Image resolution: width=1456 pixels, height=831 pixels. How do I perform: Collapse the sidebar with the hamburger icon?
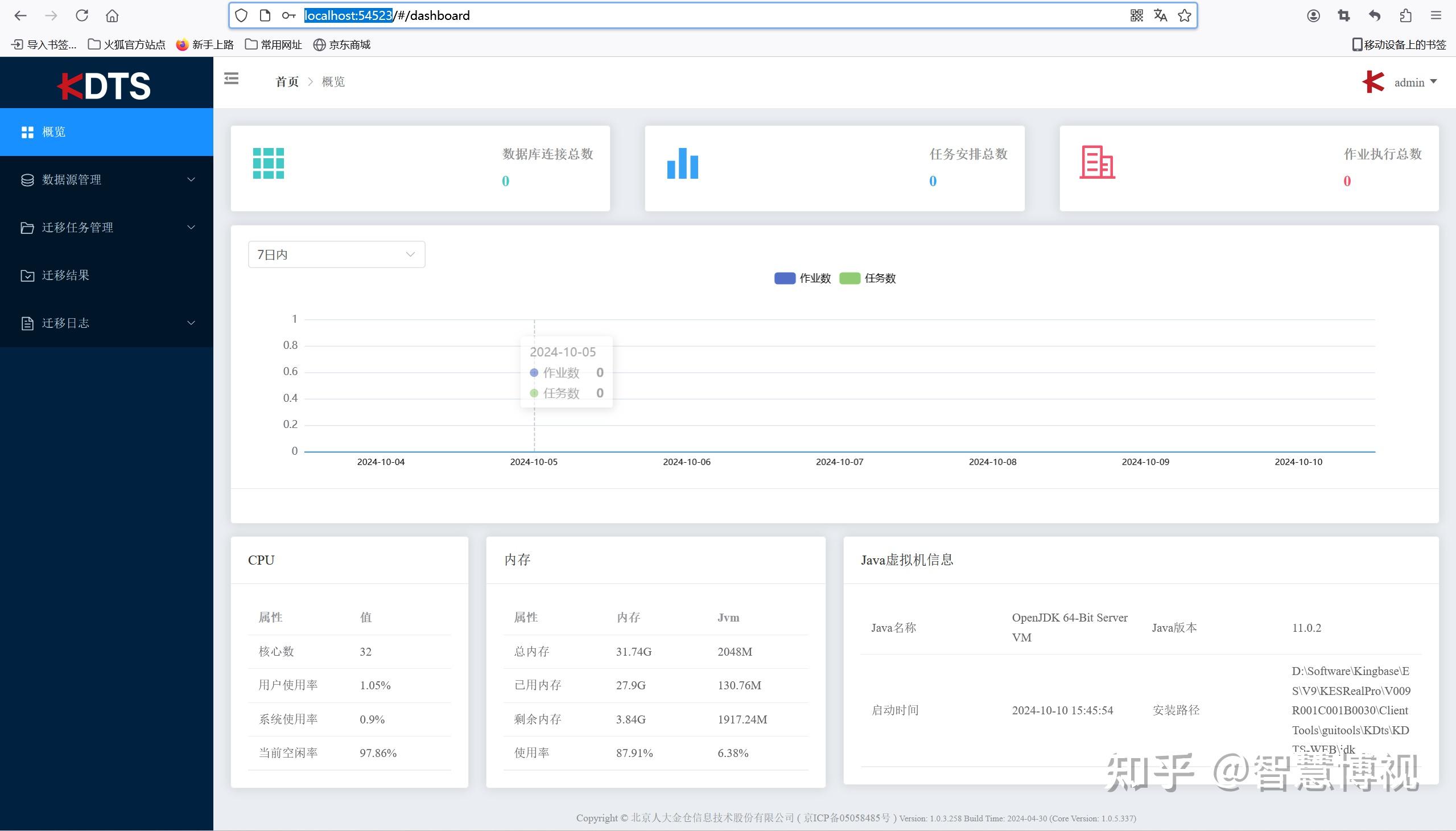pyautogui.click(x=231, y=79)
